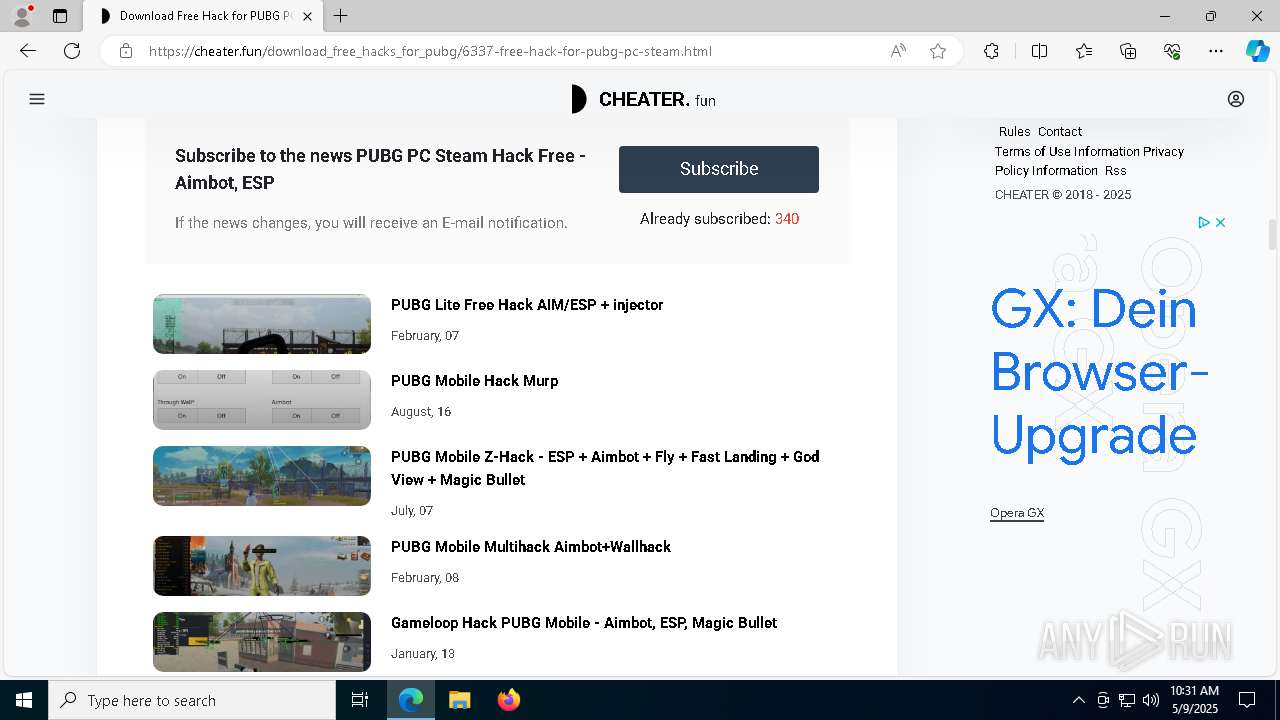Add this page to favorites star
The width and height of the screenshot is (1280, 720).
[x=938, y=51]
